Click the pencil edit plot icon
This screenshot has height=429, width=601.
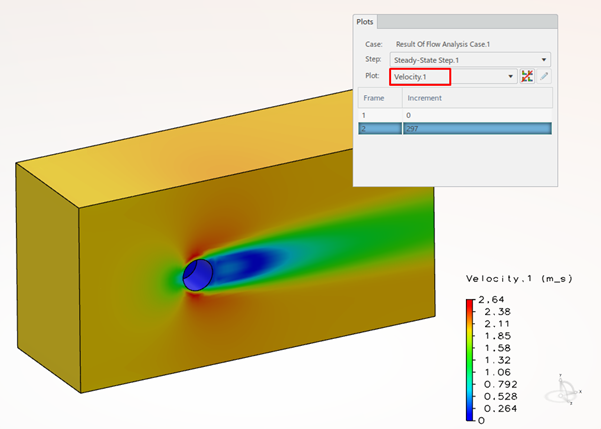[544, 77]
